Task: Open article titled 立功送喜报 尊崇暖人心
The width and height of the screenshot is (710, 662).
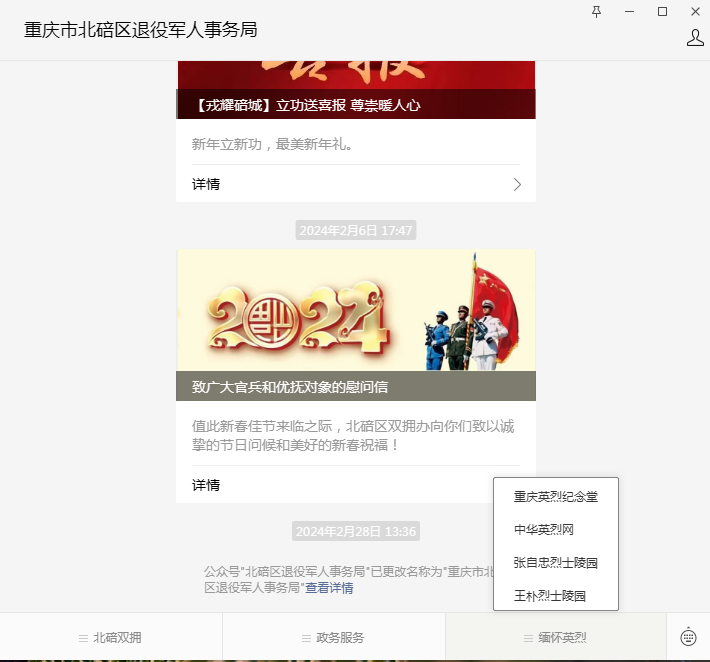Action: pos(308,105)
